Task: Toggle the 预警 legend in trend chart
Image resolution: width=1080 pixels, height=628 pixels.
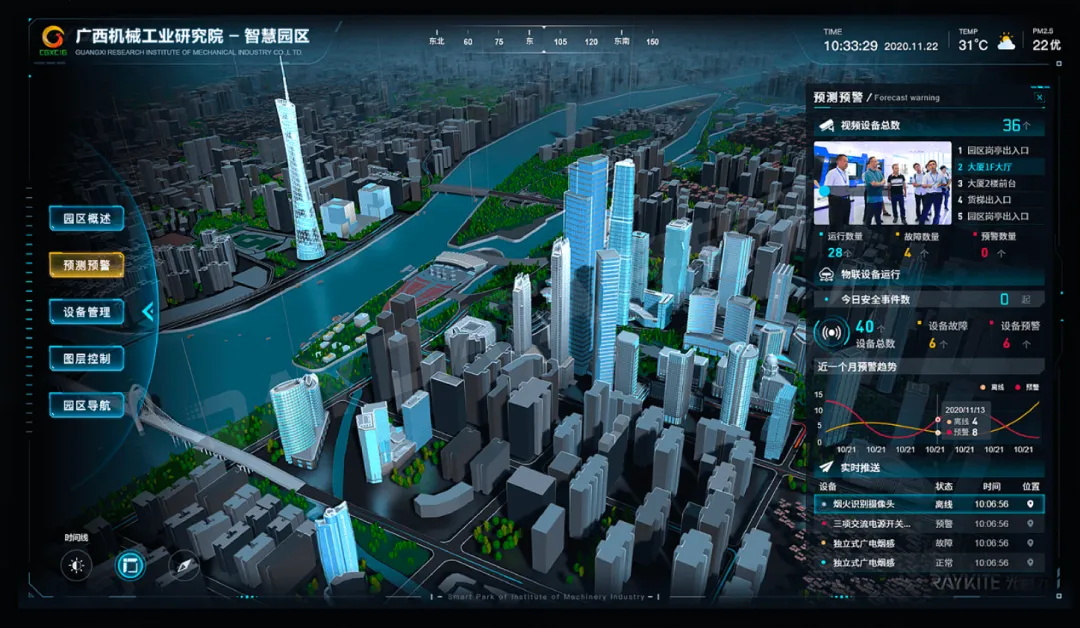Action: point(1028,388)
